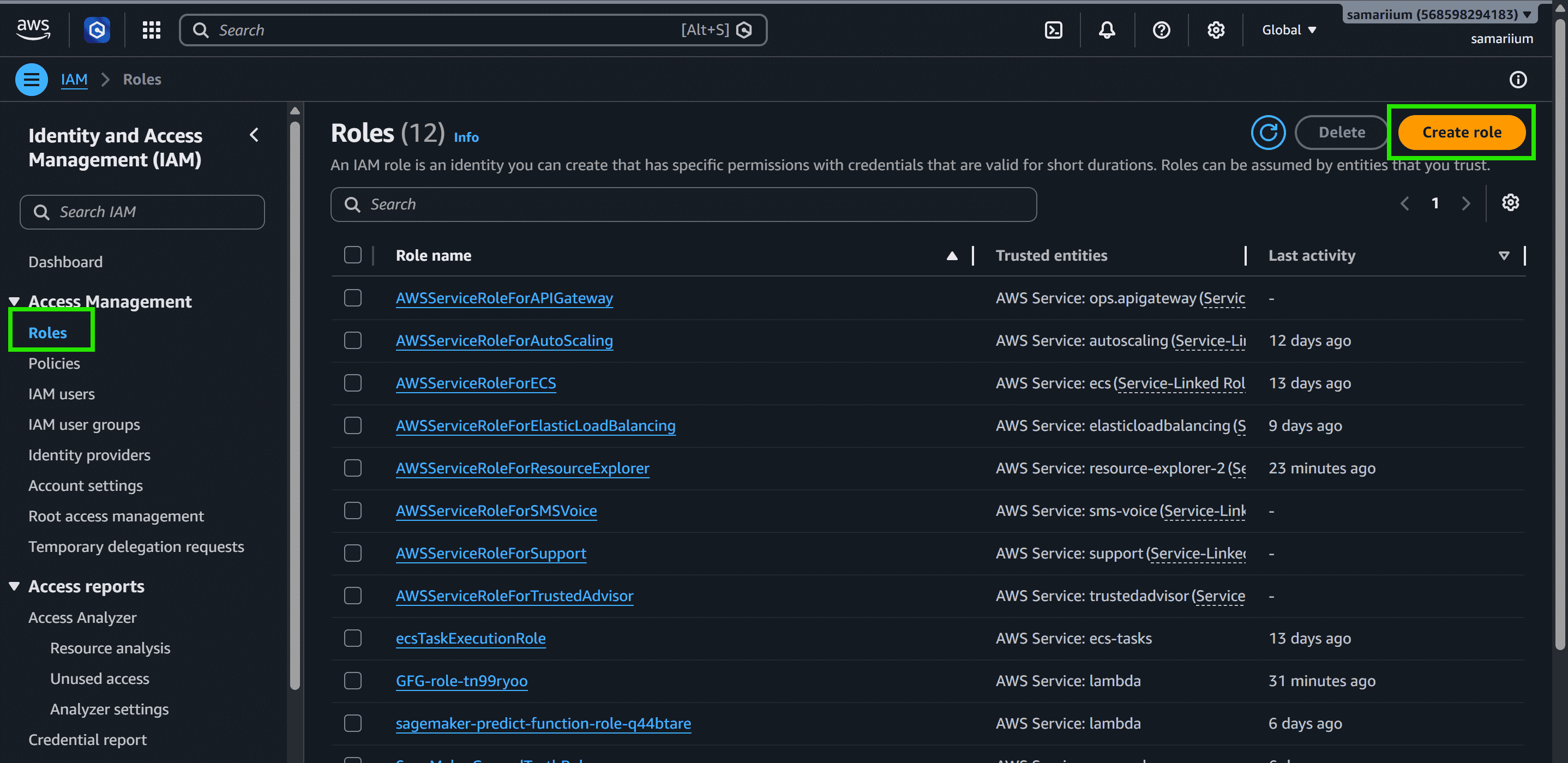The image size is (1568, 763).
Task: Focus the roles table Search field
Action: [x=683, y=205]
